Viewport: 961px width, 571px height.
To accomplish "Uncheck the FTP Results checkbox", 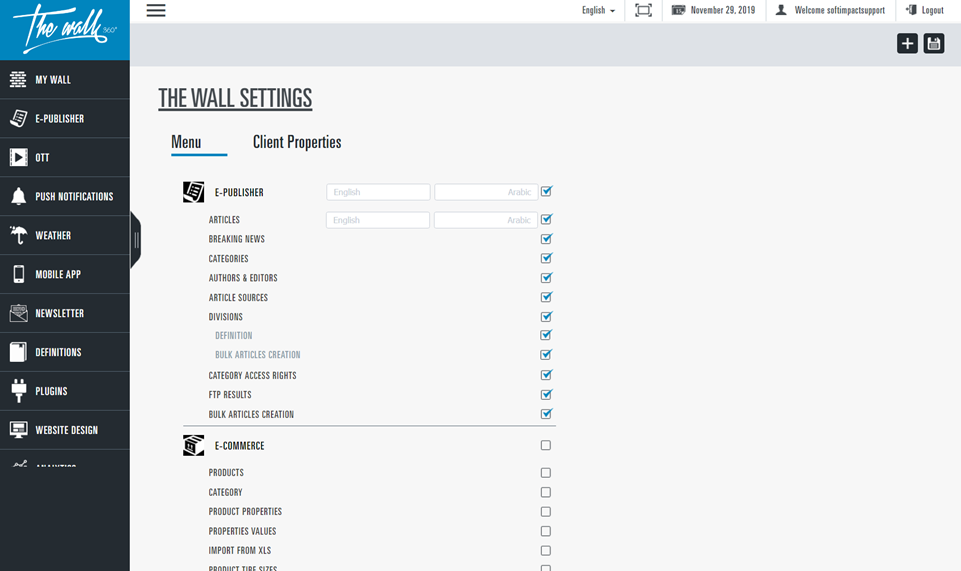I will point(546,394).
